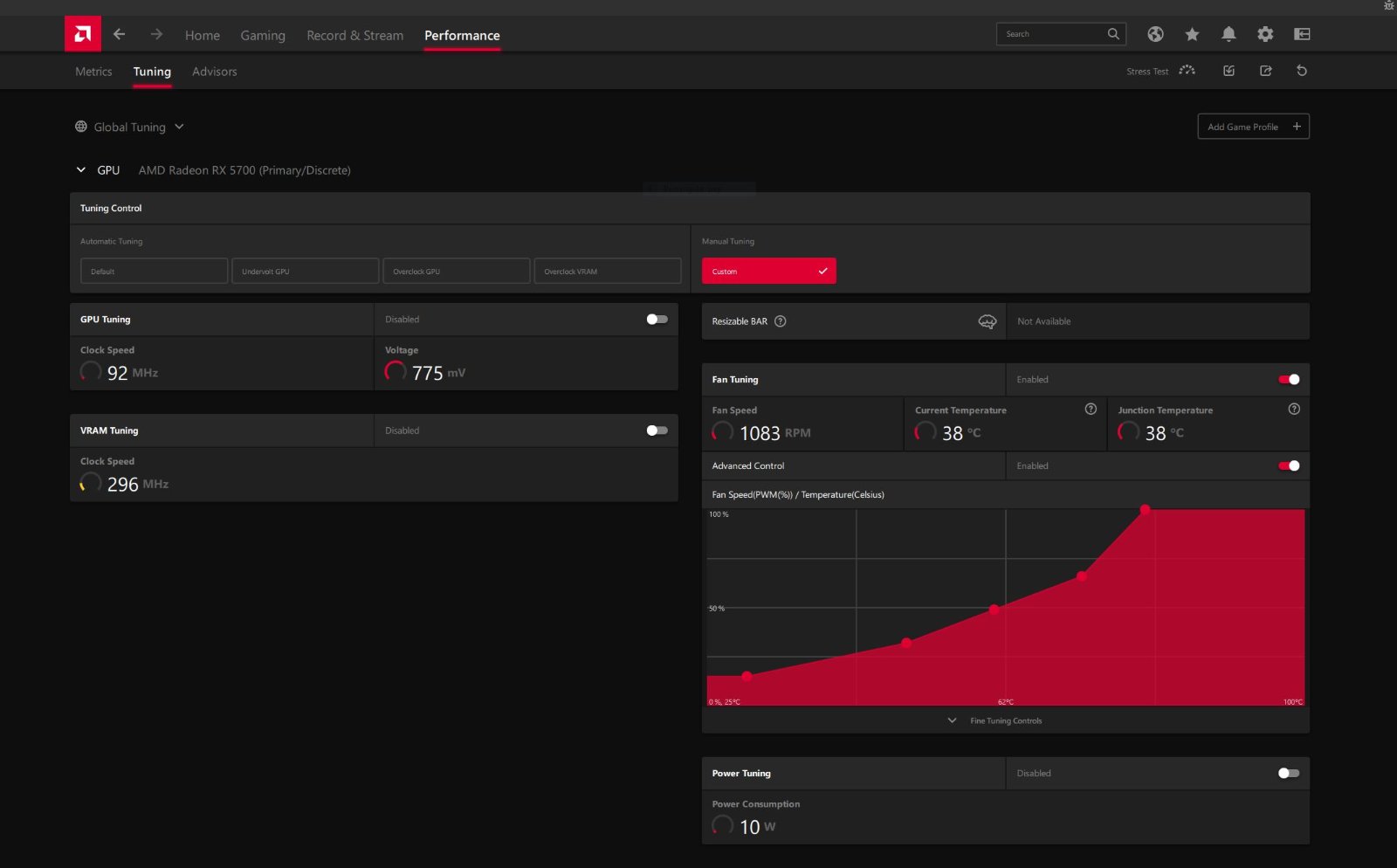Click the reset tuning icon
Viewport: 1397px width, 868px height.
pyautogui.click(x=1302, y=71)
